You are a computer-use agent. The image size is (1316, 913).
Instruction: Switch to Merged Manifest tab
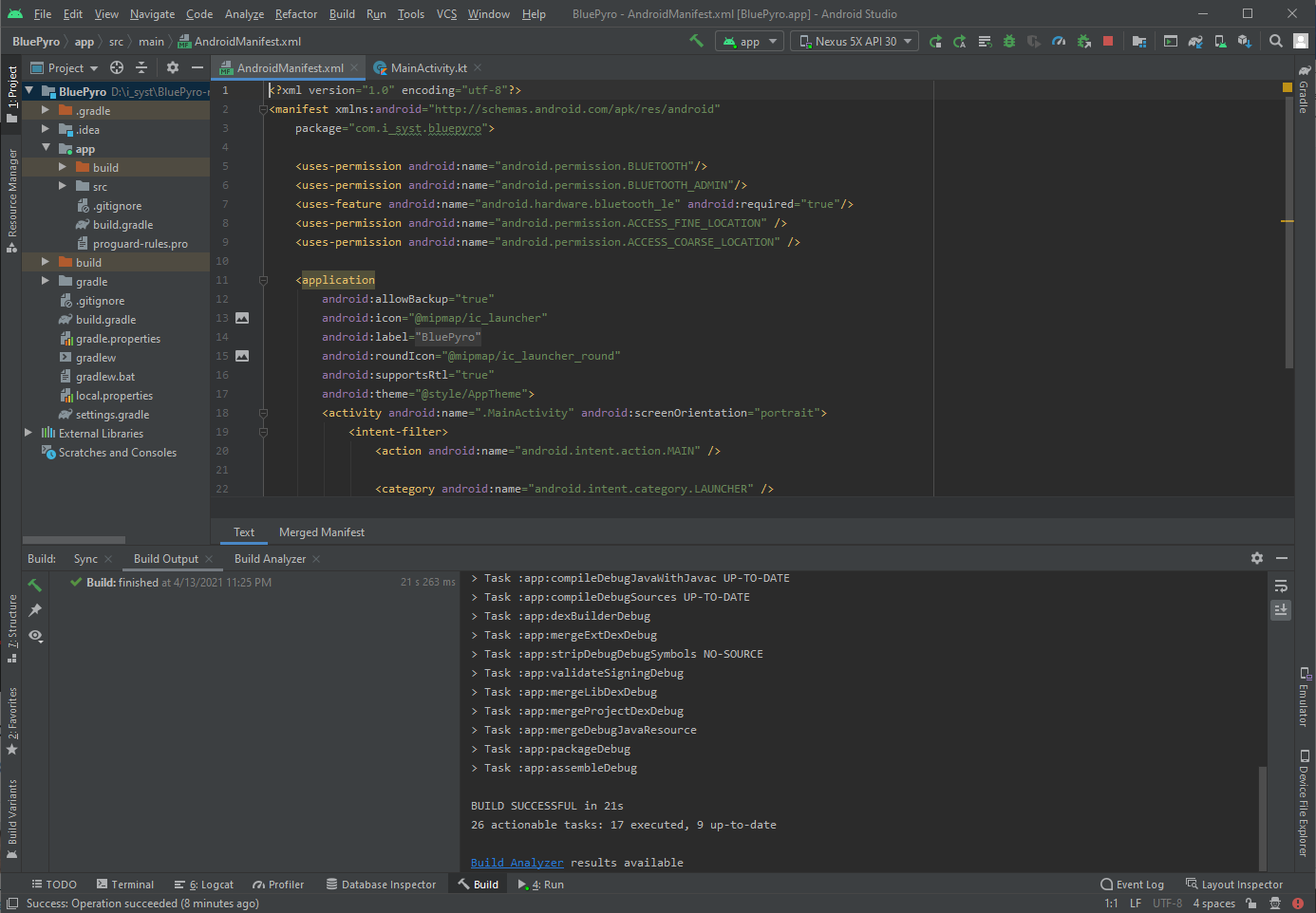pyautogui.click(x=322, y=532)
